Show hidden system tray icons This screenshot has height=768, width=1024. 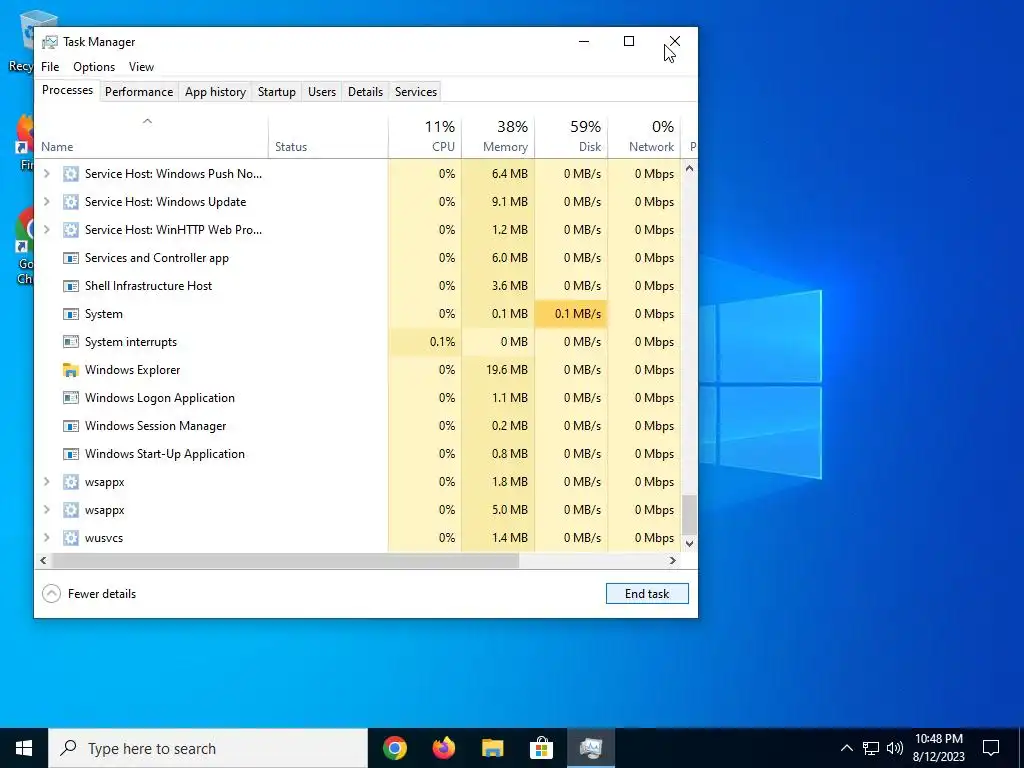(846, 748)
